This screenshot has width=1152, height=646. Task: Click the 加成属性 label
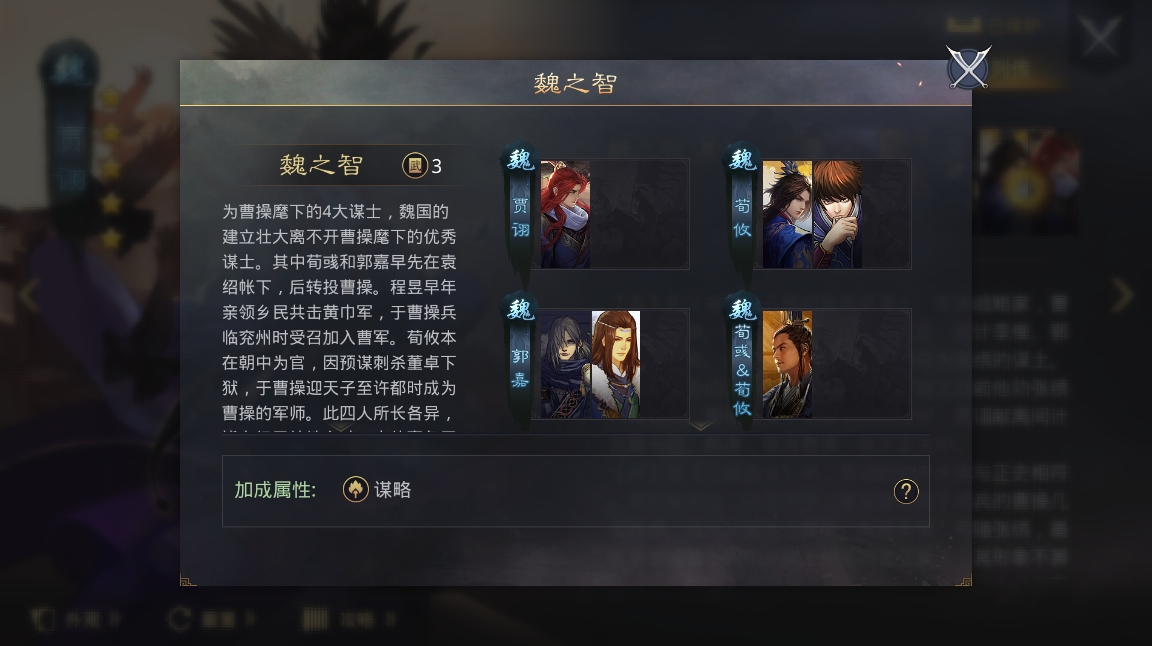pos(276,490)
